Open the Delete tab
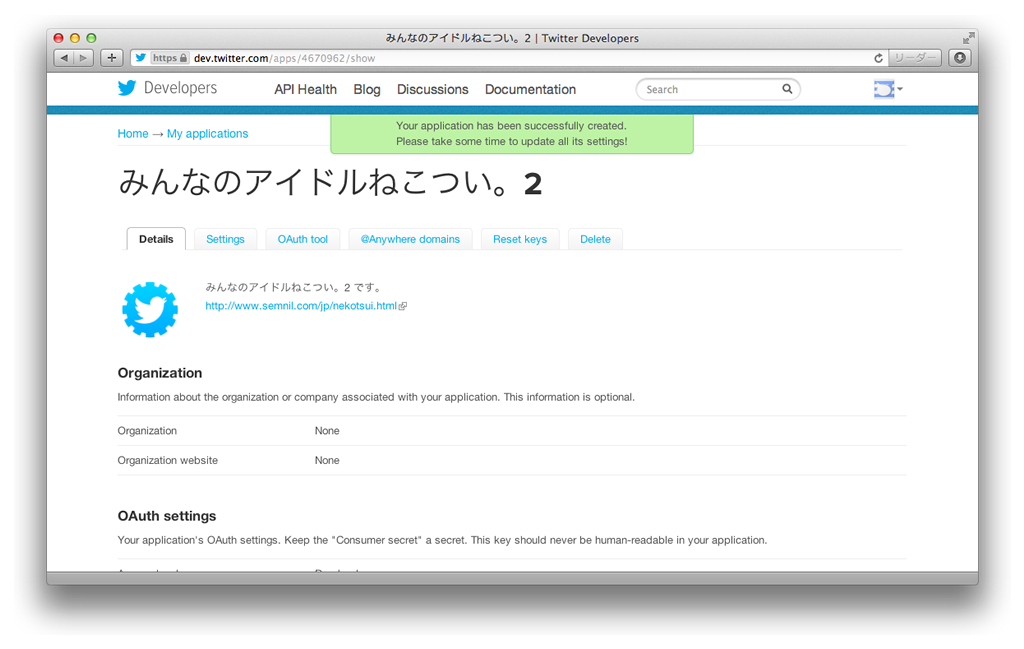The height and width of the screenshot is (649, 1024). [x=595, y=239]
